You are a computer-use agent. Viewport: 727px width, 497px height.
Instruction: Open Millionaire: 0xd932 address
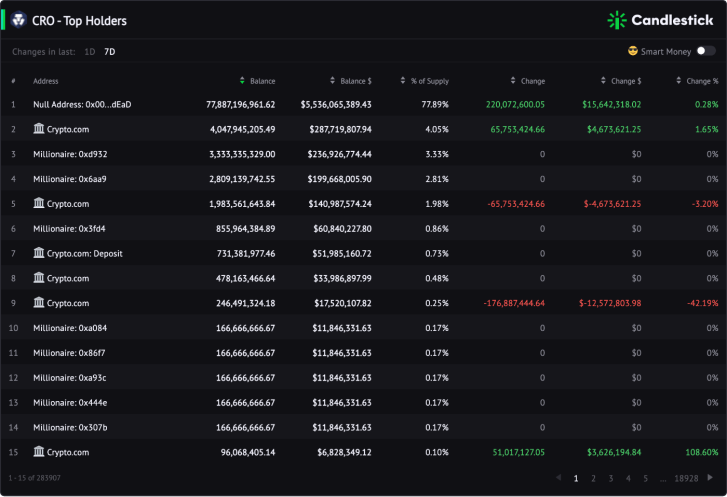click(70, 154)
